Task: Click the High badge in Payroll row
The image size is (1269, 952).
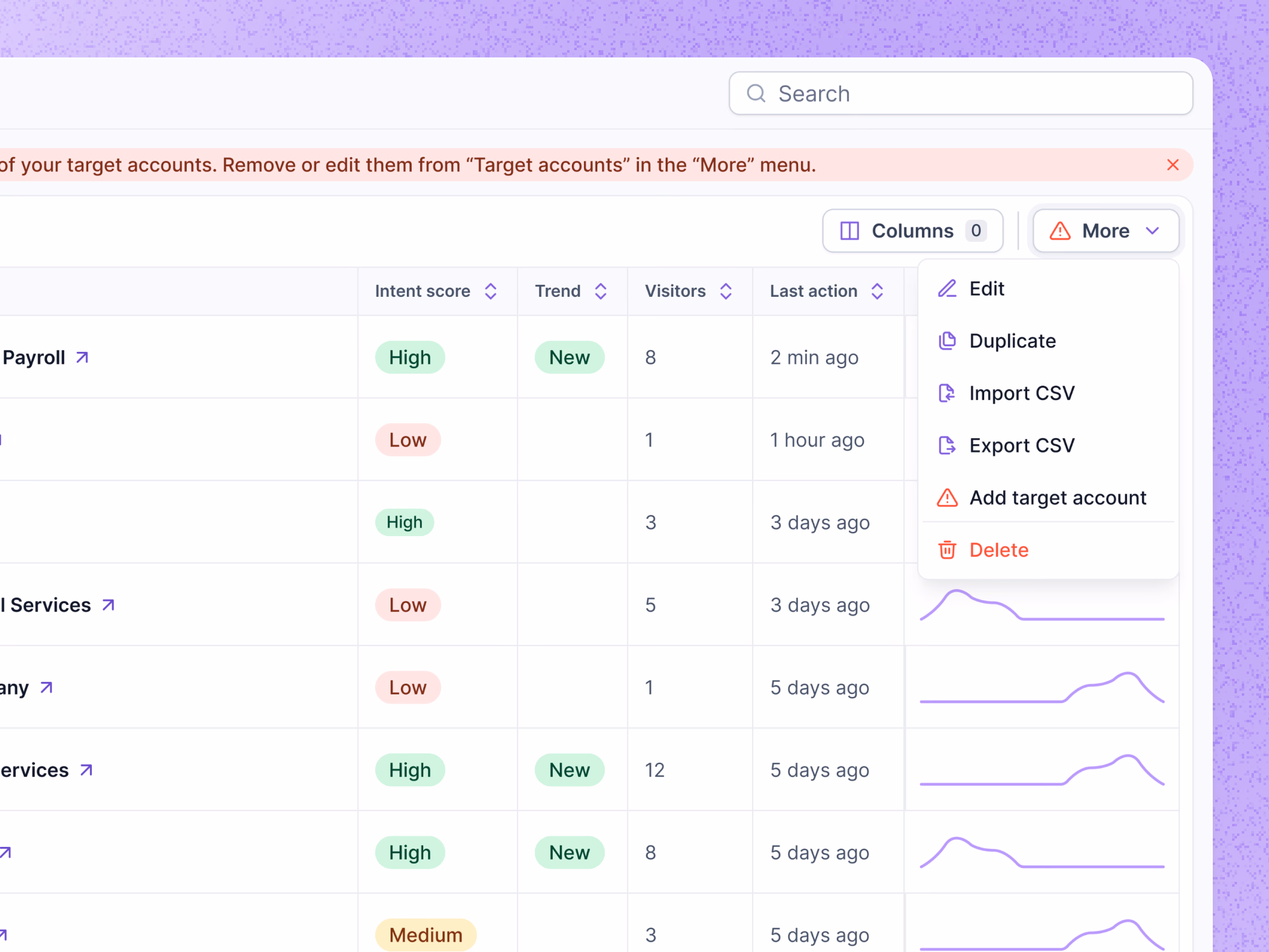Action: [x=410, y=358]
